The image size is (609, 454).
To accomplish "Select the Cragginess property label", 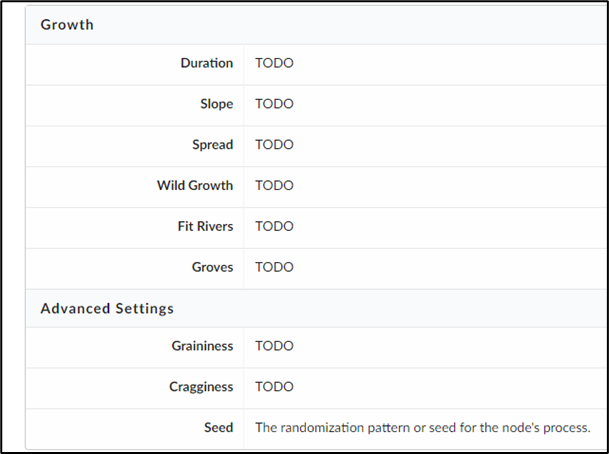I will pyautogui.click(x=201, y=387).
